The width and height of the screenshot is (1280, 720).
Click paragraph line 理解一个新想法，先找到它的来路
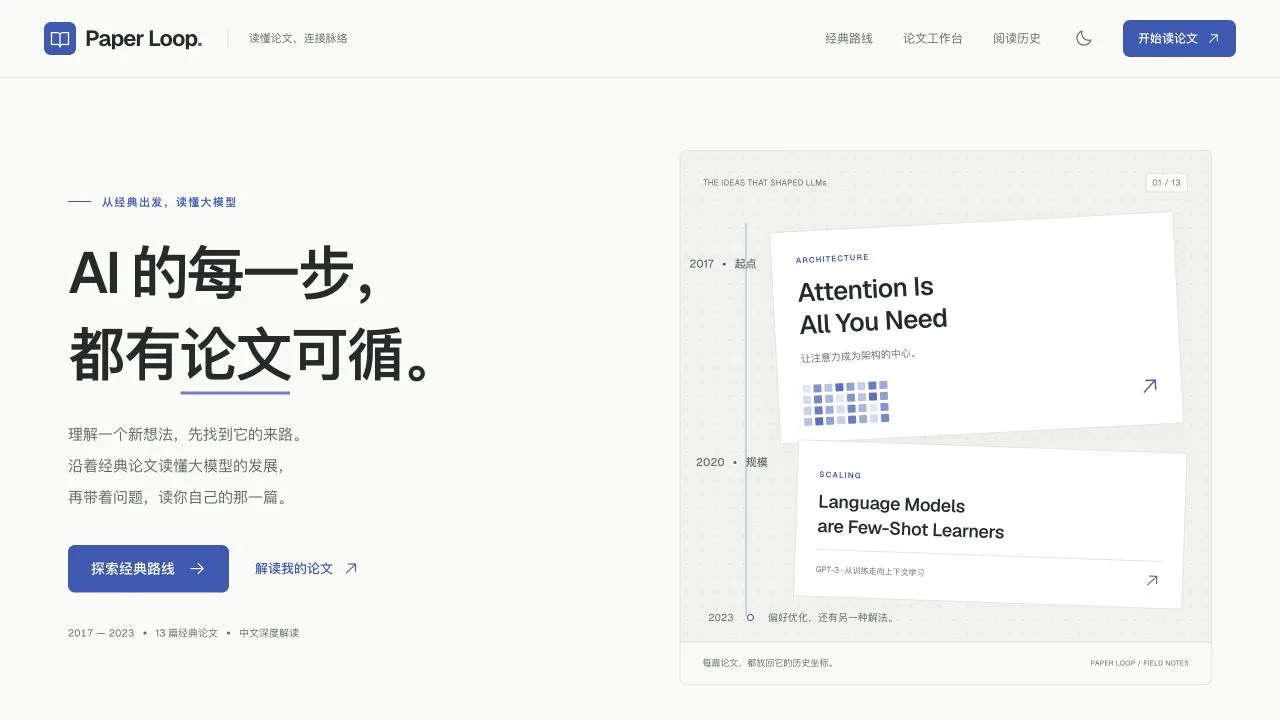(x=185, y=434)
